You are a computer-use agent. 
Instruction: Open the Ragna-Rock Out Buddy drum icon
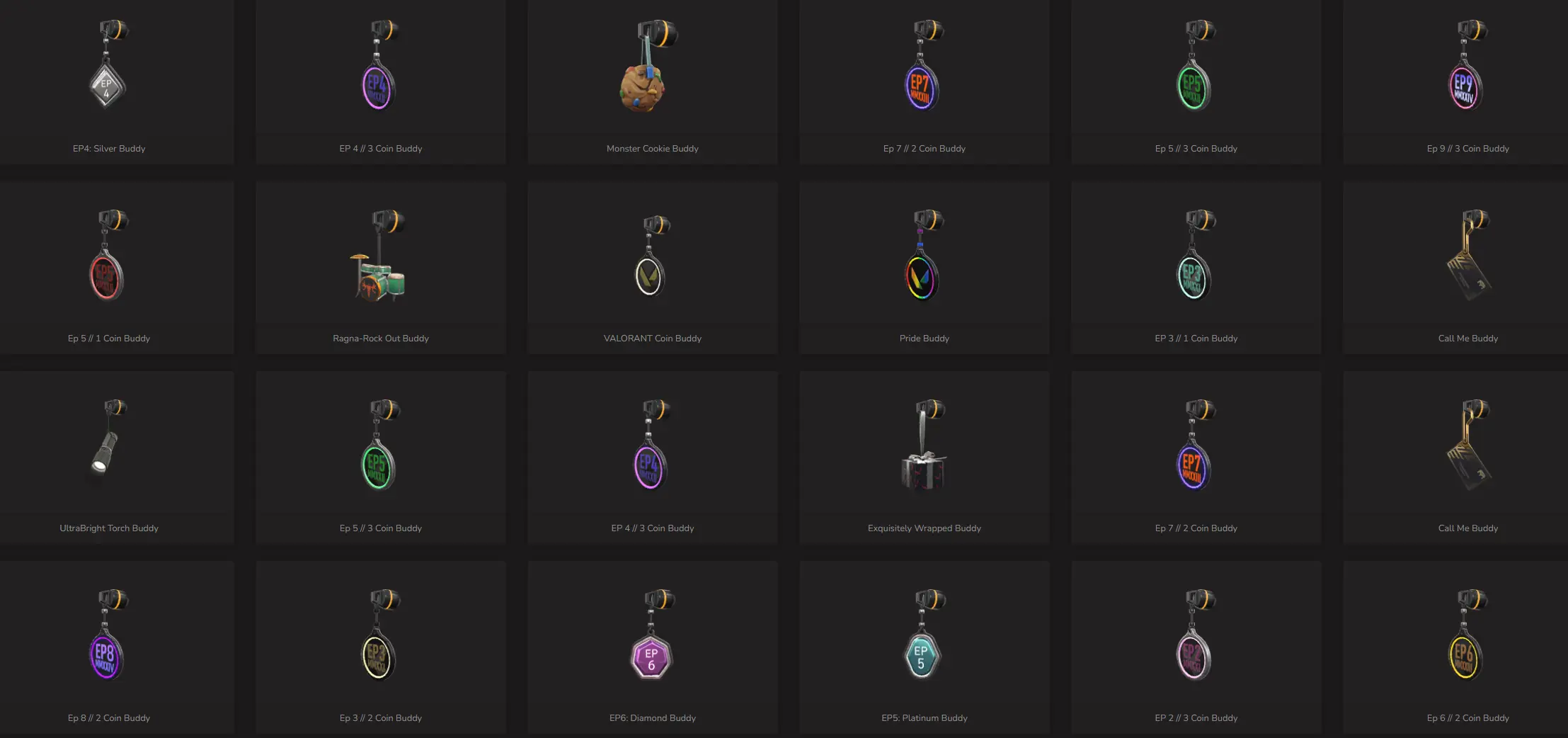pyautogui.click(x=379, y=256)
